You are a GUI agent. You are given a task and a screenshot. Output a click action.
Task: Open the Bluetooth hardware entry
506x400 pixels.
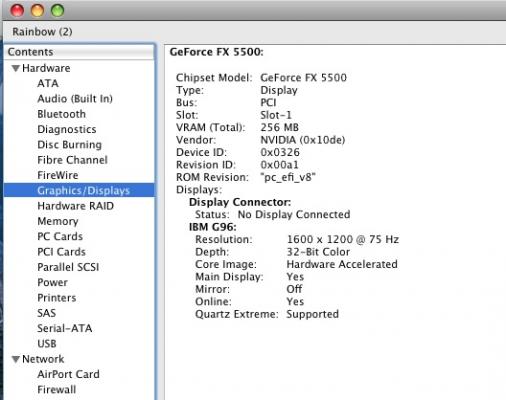(62, 114)
